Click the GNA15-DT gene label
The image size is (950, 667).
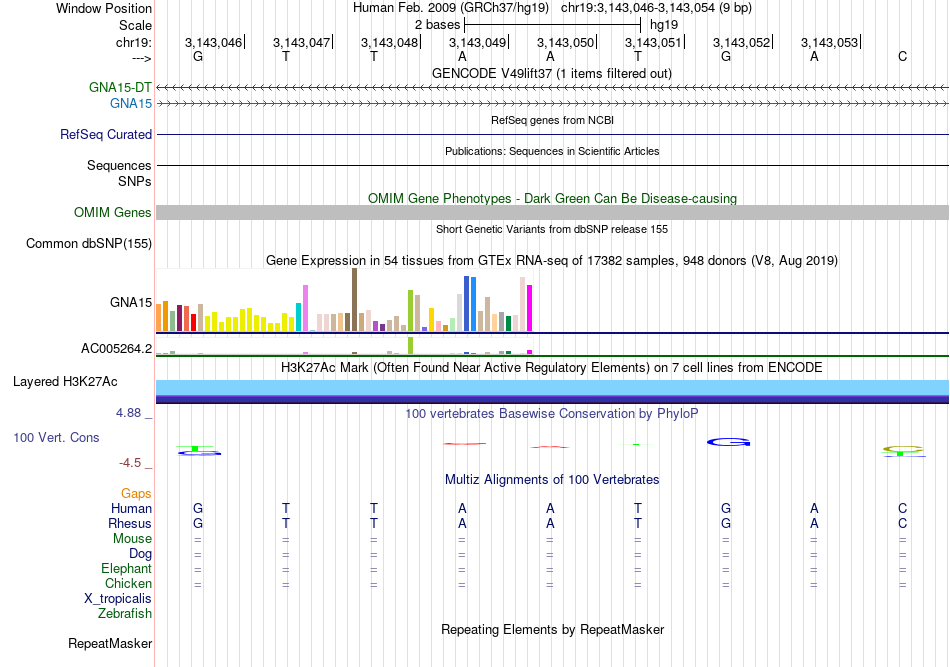point(120,87)
